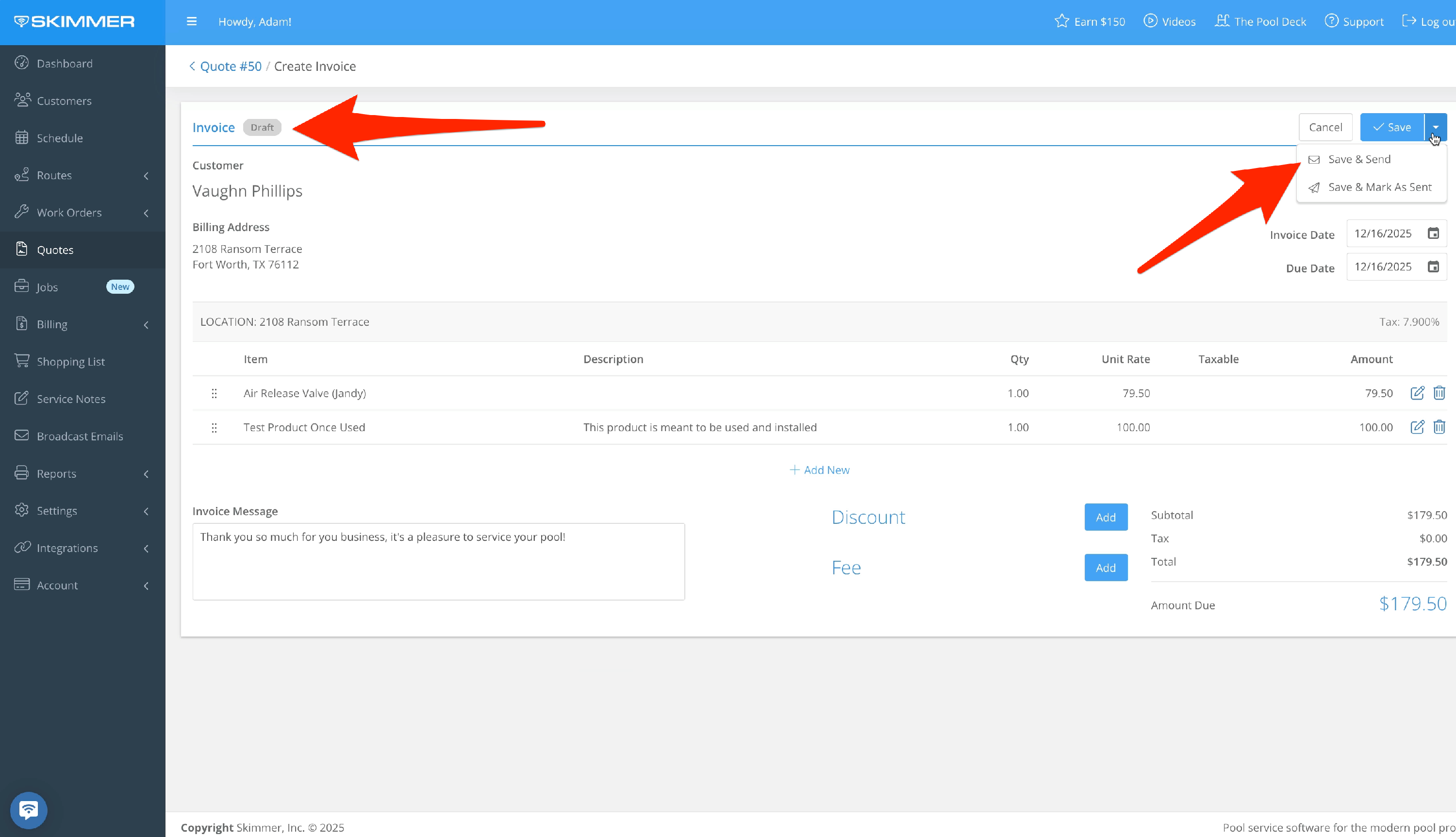1456x837 pixels.
Task: Click into the Invoice Message text box
Action: pyautogui.click(x=438, y=561)
